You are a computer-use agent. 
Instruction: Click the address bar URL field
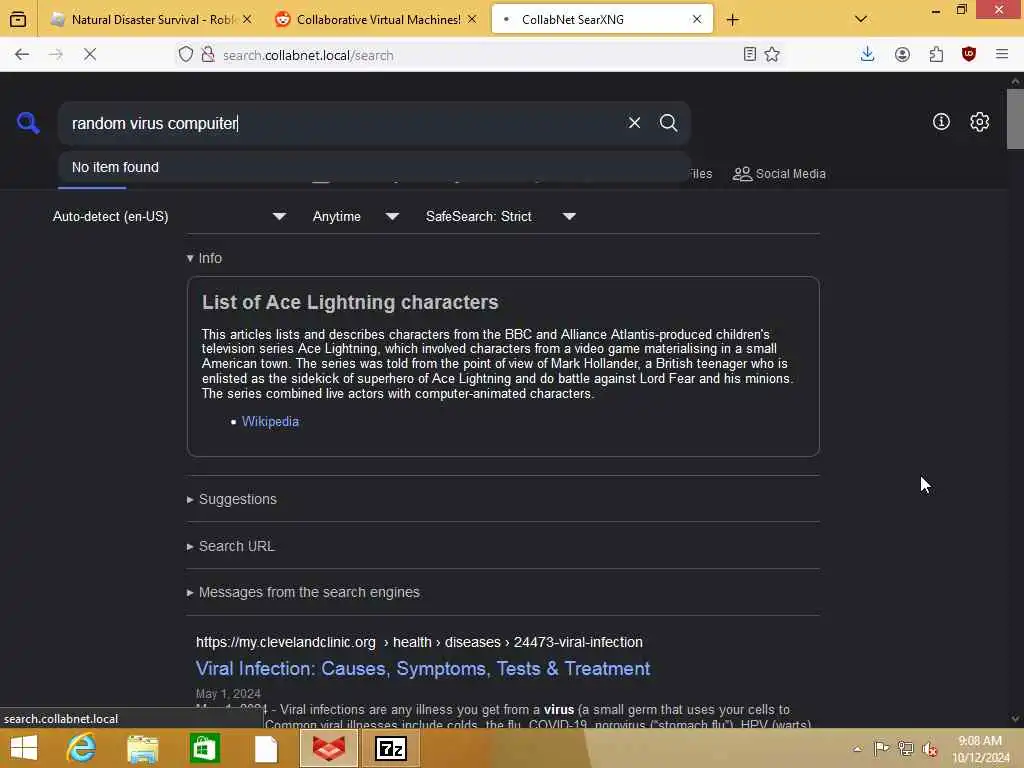click(x=480, y=55)
